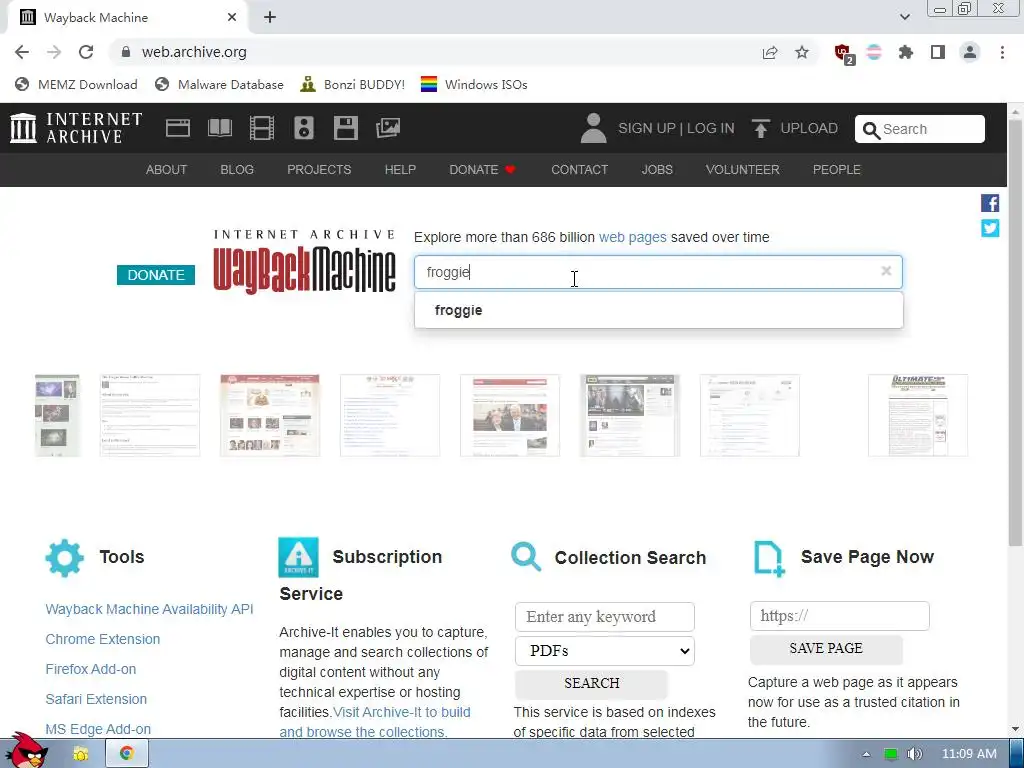Open the Safari Extension link
The height and width of the screenshot is (768, 1024).
[x=96, y=699]
